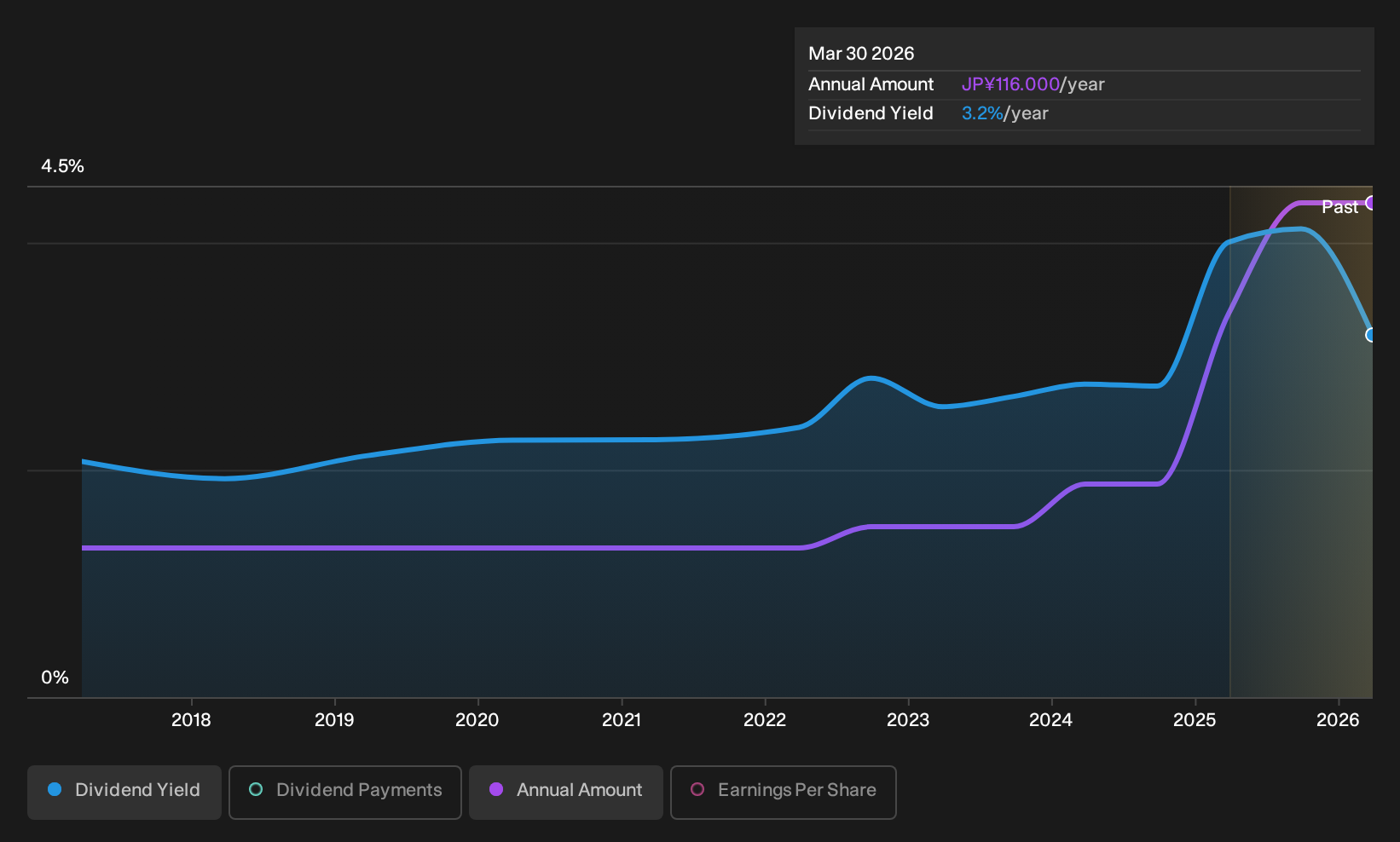Screen dimensions: 1400x842
Task: Click the 4.5% y-axis label
Action: pos(62,166)
